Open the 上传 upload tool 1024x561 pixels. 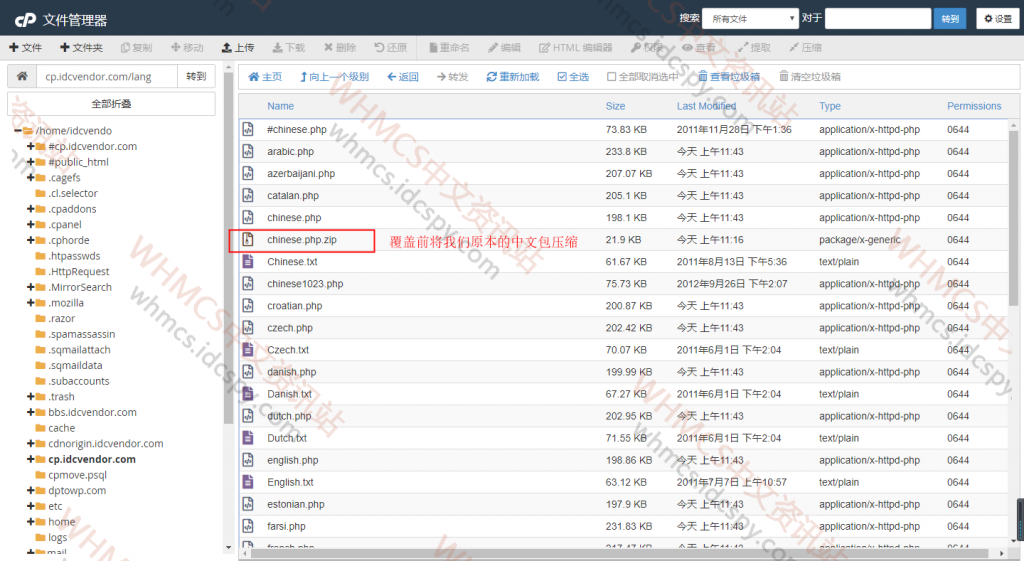point(238,48)
